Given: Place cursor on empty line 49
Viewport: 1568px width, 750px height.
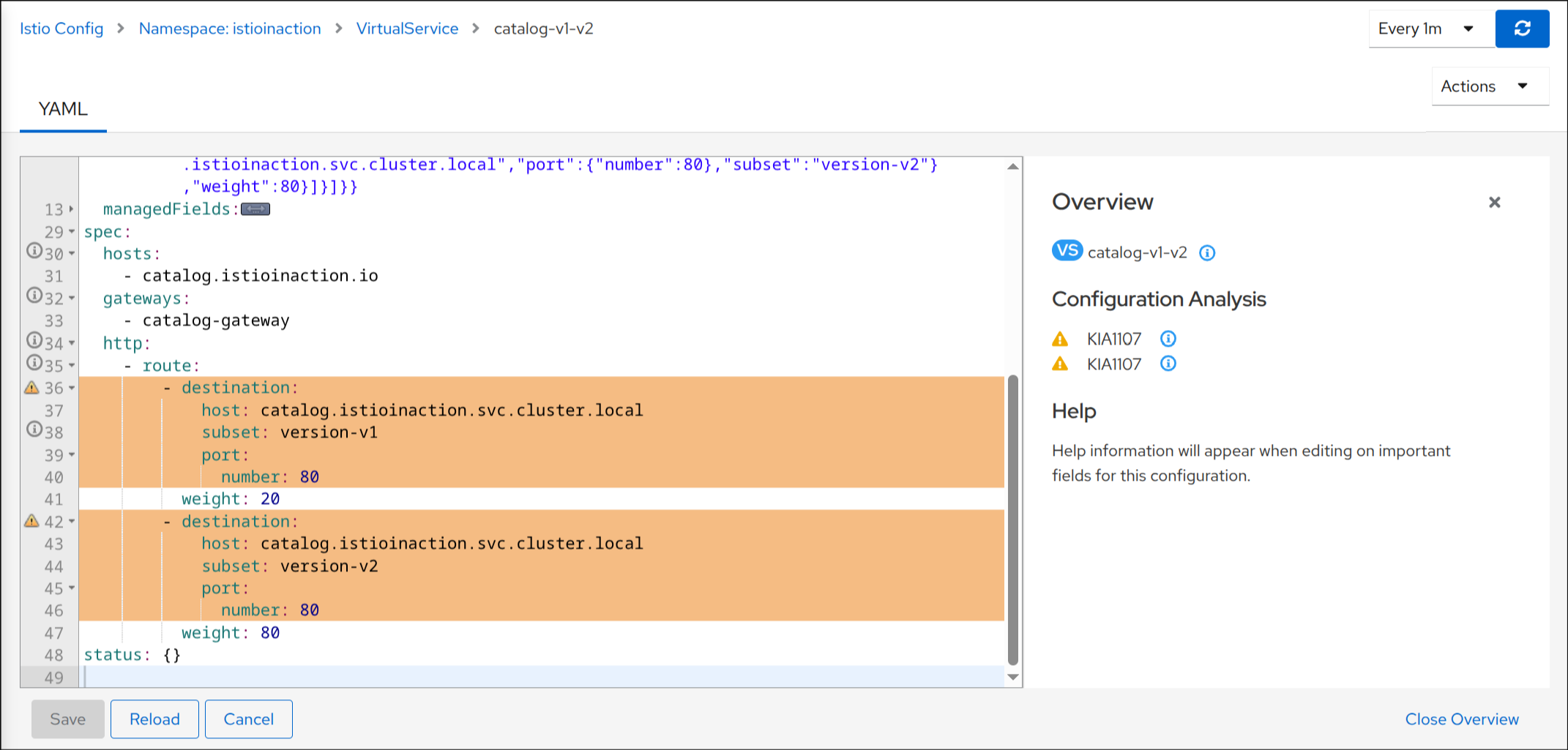Looking at the screenshot, I should (x=542, y=677).
